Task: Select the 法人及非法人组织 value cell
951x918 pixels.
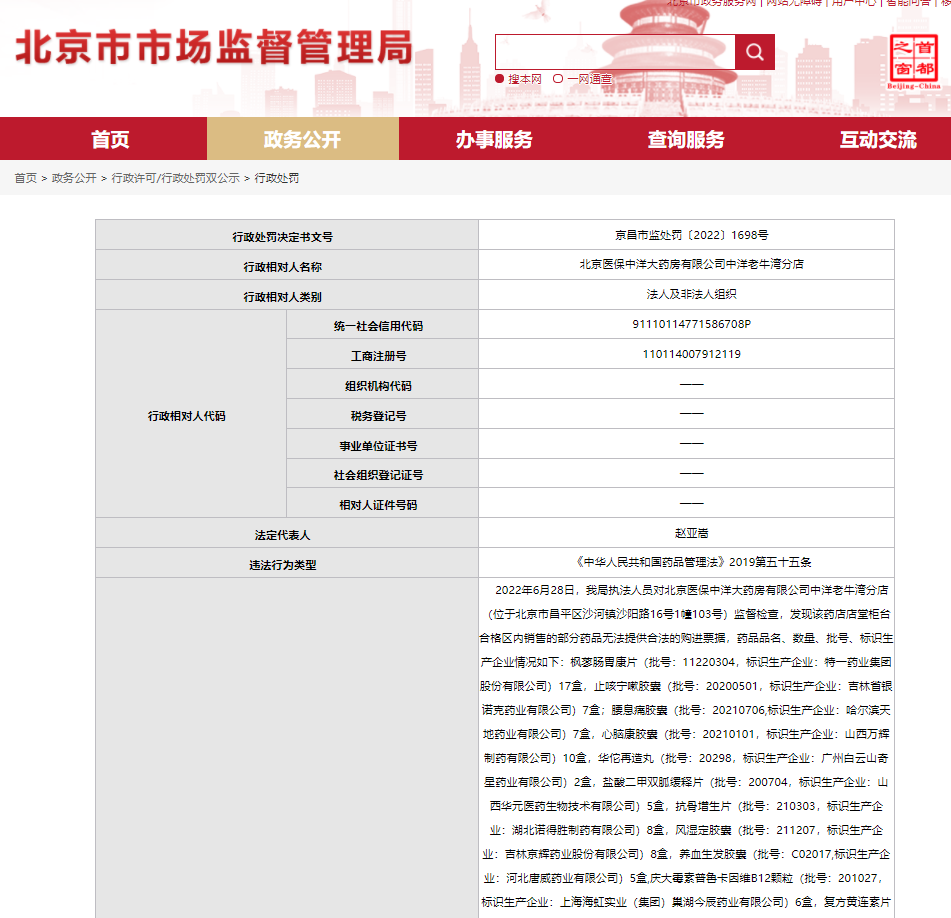Action: pos(686,295)
